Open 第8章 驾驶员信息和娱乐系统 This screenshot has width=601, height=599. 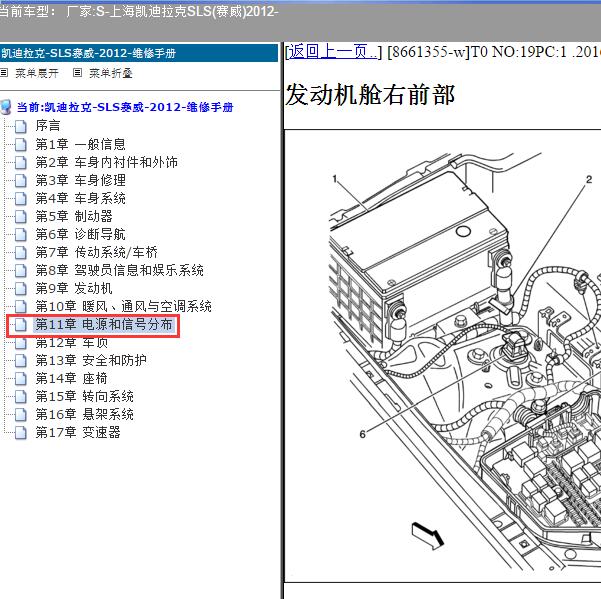click(x=120, y=270)
